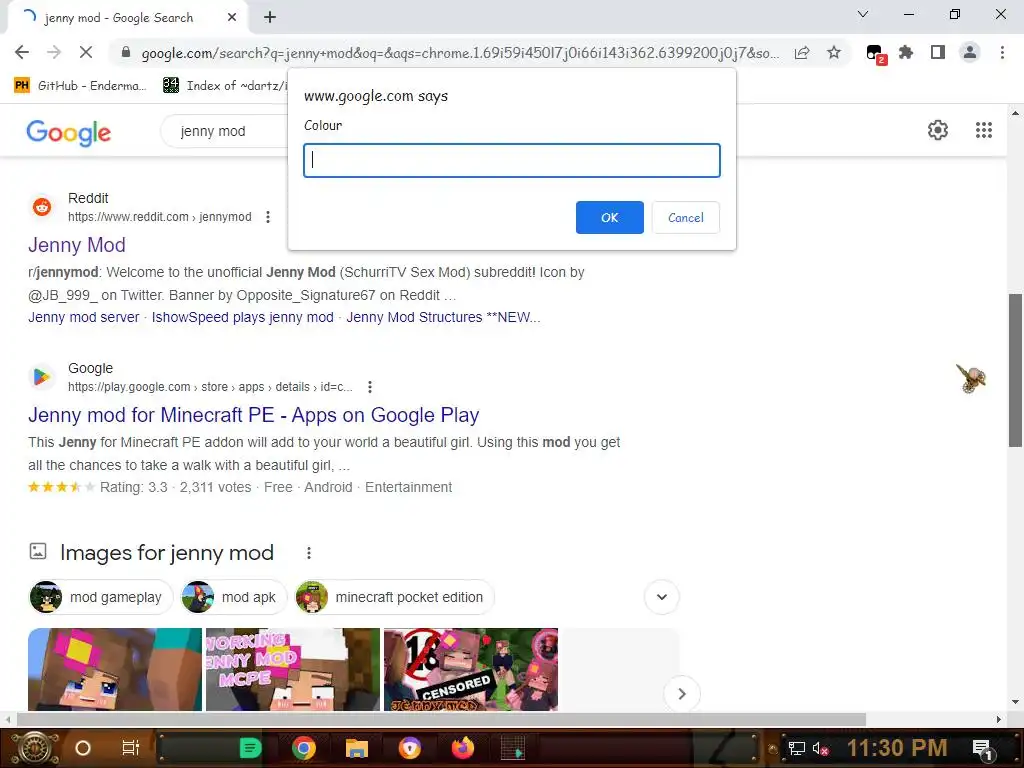Open the Chrome profile avatar

coord(970,52)
